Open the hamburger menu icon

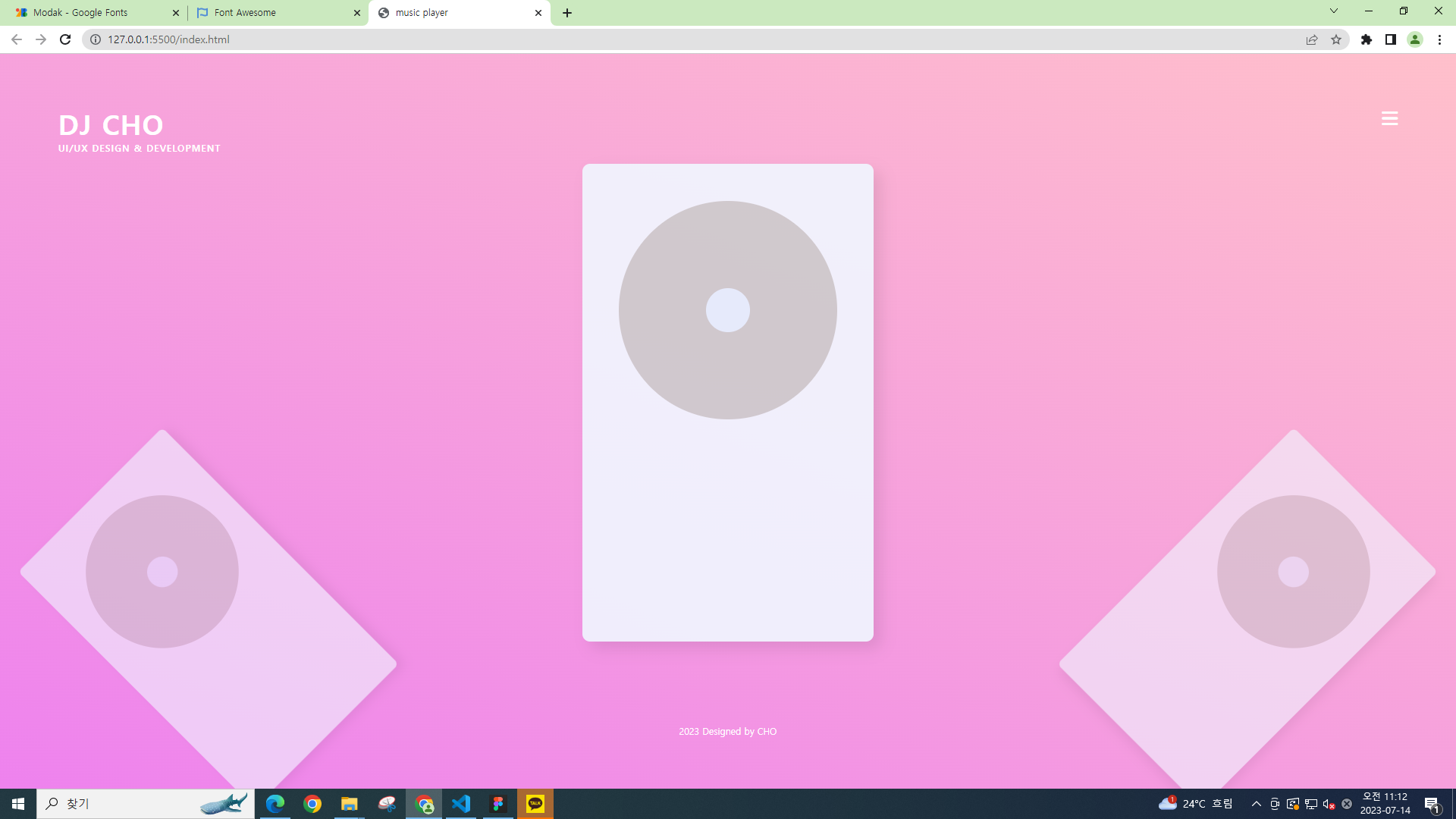click(x=1389, y=118)
